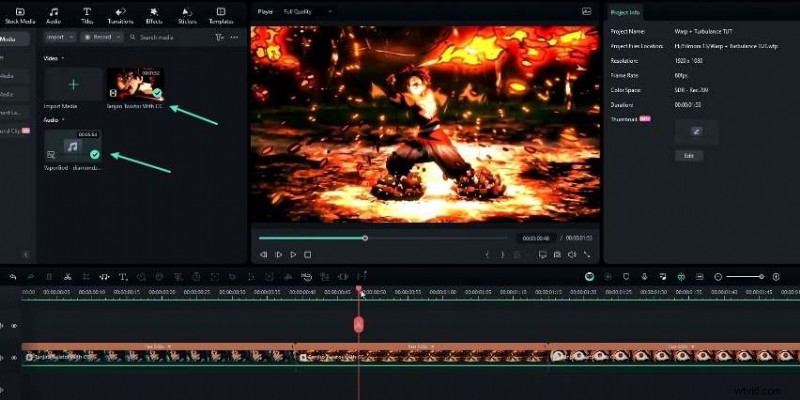
Task: Expand the Record dropdown
Action: (101, 37)
